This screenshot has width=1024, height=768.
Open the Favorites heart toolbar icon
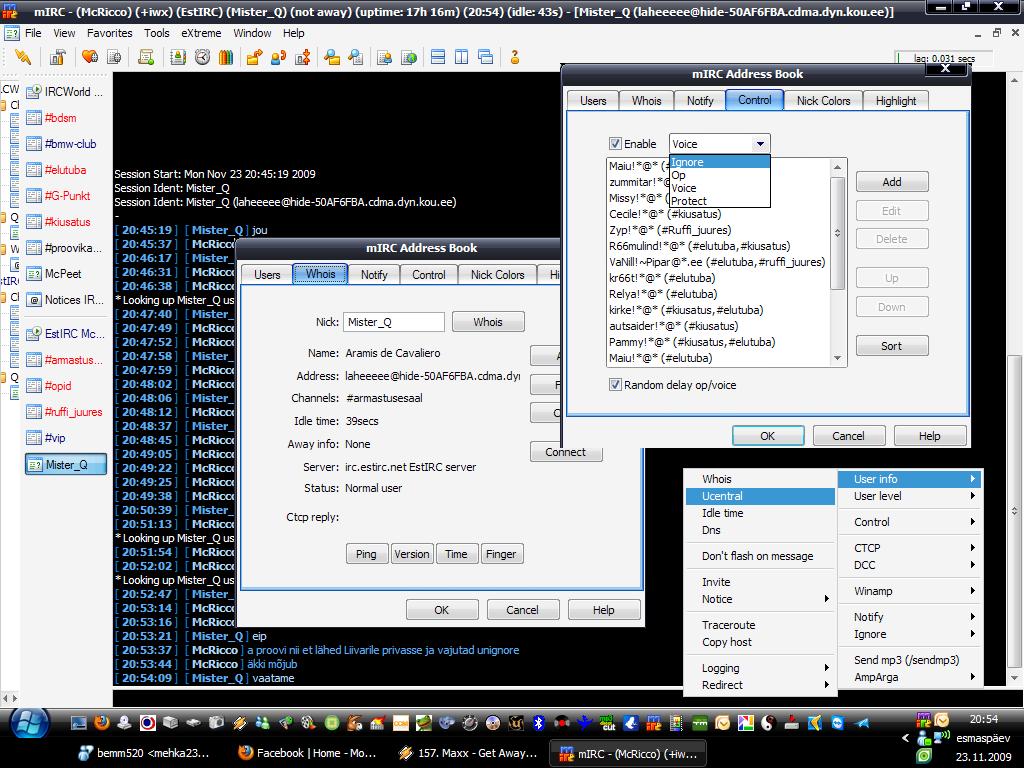pyautogui.click(x=90, y=57)
